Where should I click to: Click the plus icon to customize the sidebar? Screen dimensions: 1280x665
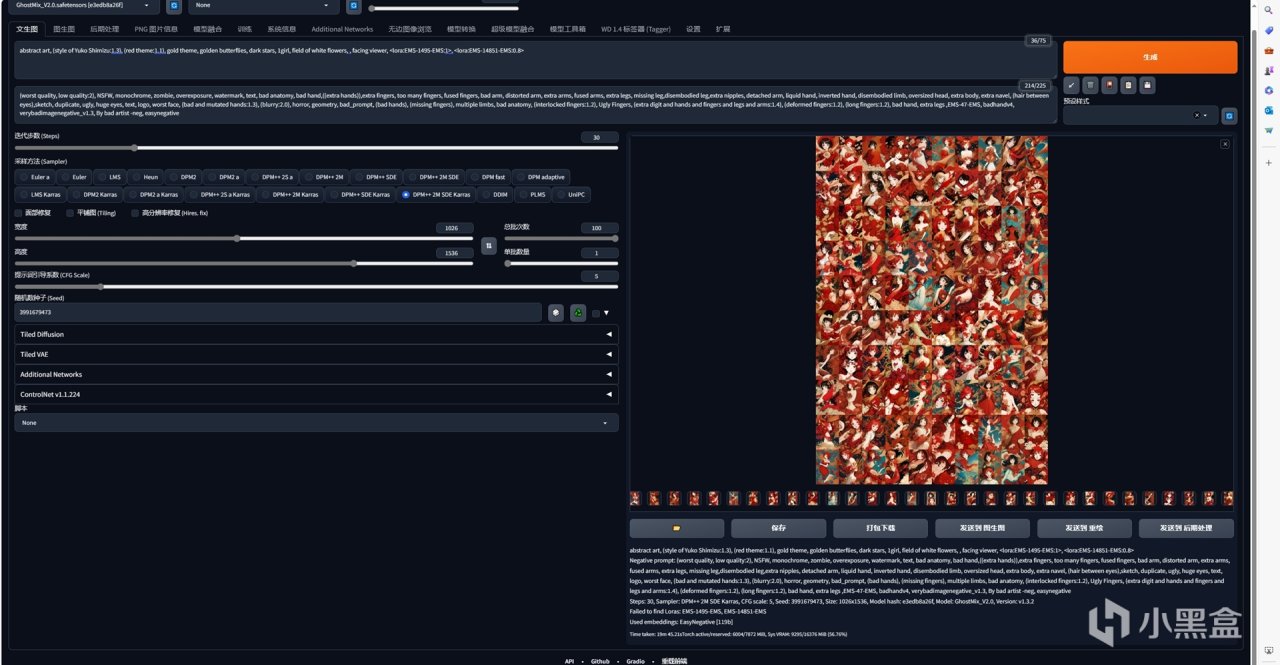[x=1268, y=162]
